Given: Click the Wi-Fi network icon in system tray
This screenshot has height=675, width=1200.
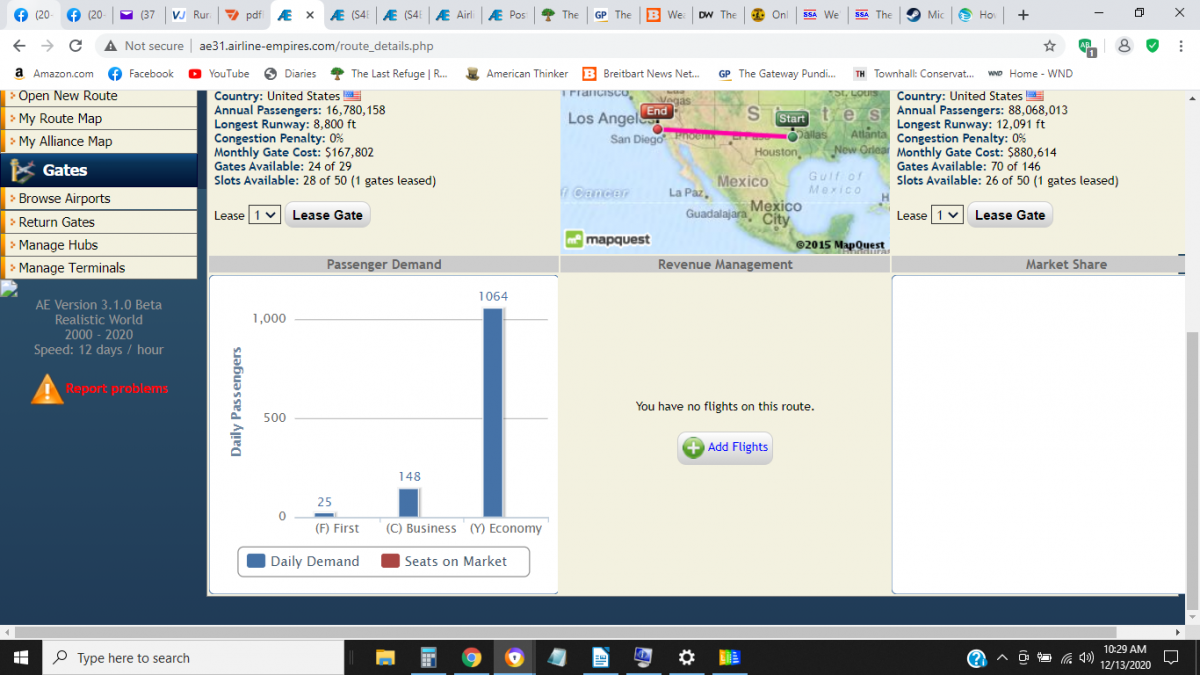Looking at the screenshot, I should 1067,658.
